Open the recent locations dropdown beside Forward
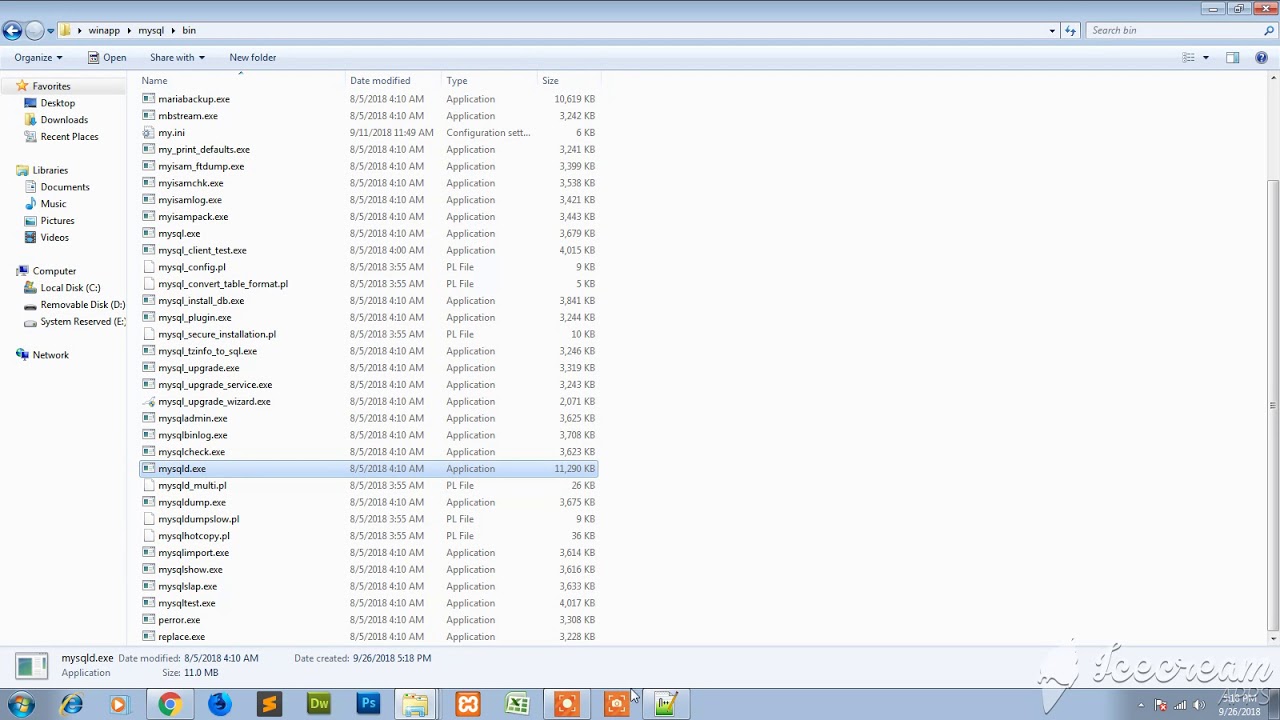 point(50,31)
